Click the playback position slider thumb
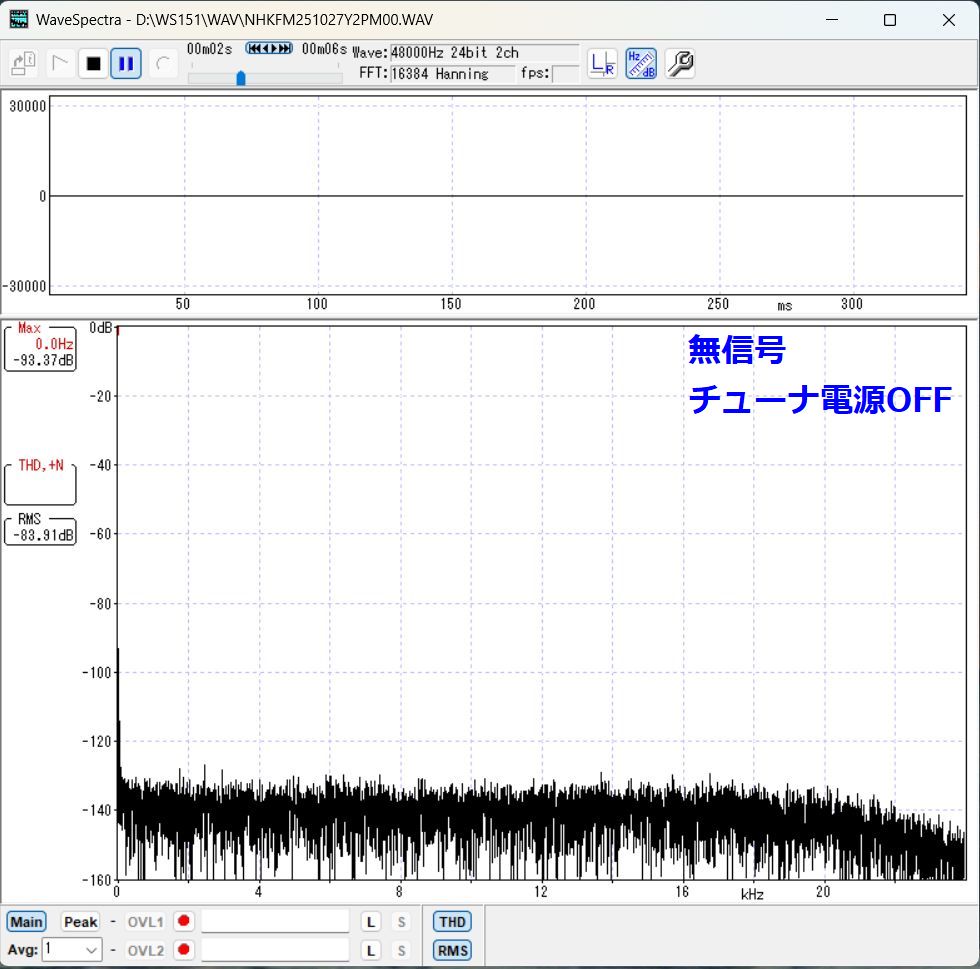Viewport: 980px width, 969px height. tap(241, 78)
